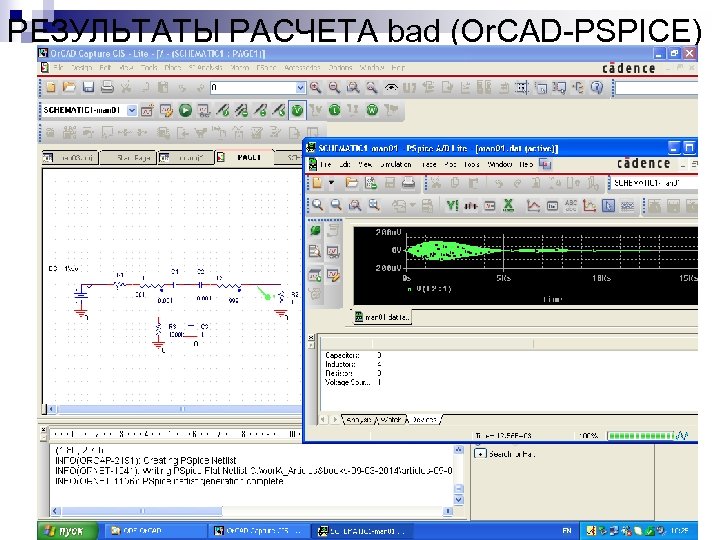Click edit profile pencil sidebar icon
This screenshot has height=540, width=720.
[333, 275]
